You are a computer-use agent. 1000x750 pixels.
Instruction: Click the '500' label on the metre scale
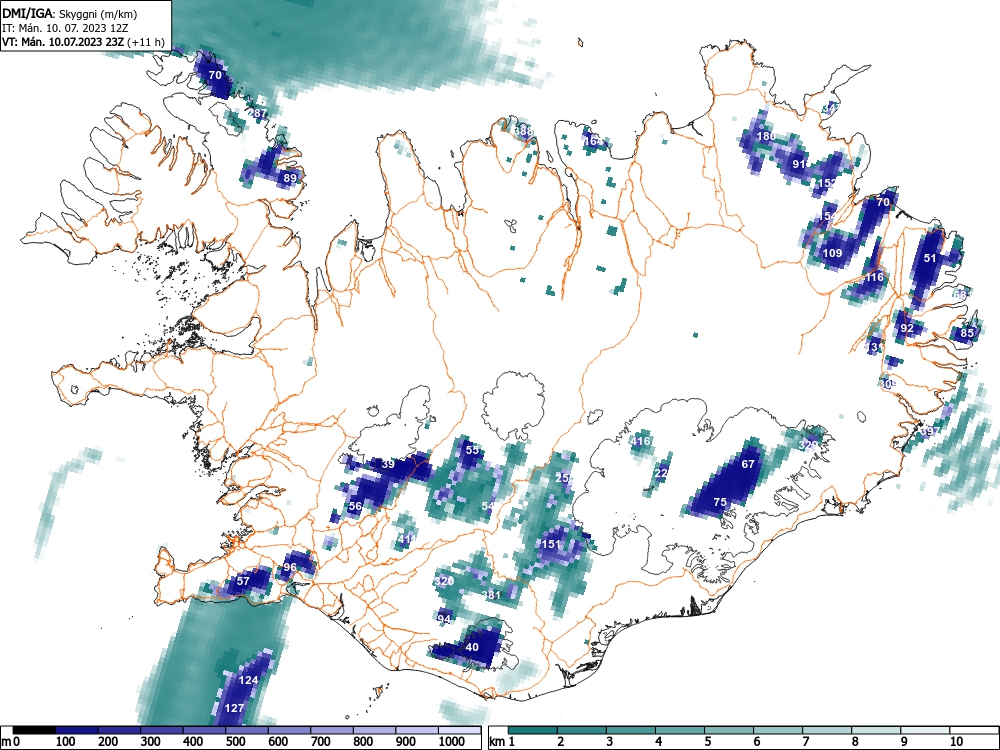coord(235,742)
